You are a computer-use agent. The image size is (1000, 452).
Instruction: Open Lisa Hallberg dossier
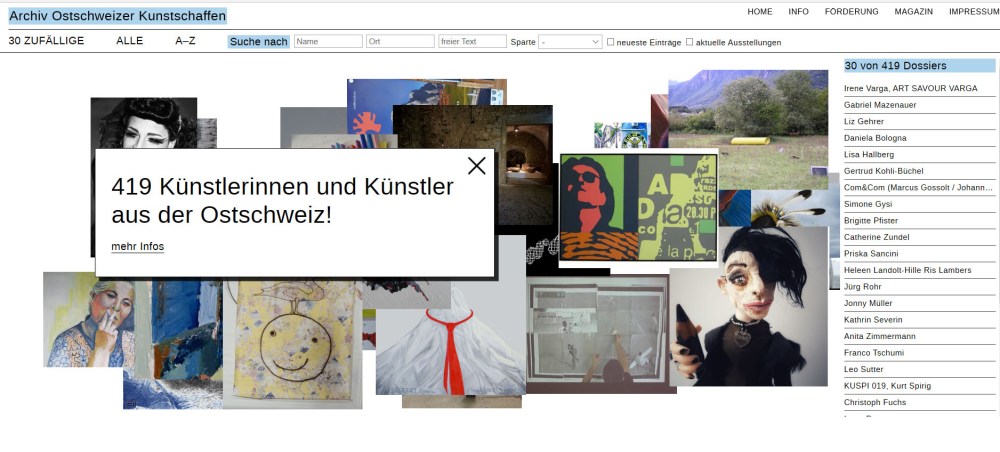click(919, 155)
